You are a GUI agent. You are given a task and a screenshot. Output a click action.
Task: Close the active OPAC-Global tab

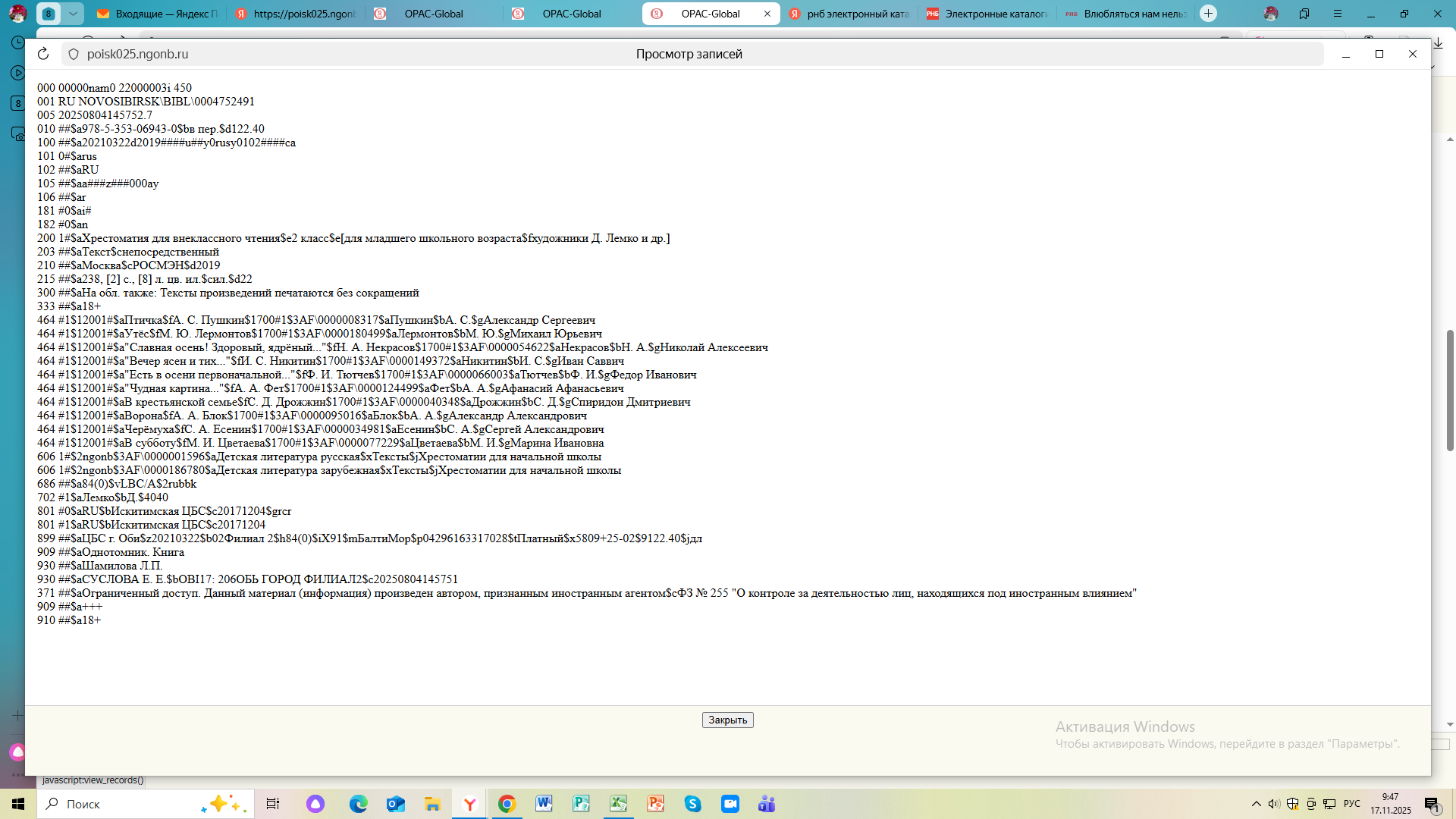point(767,14)
